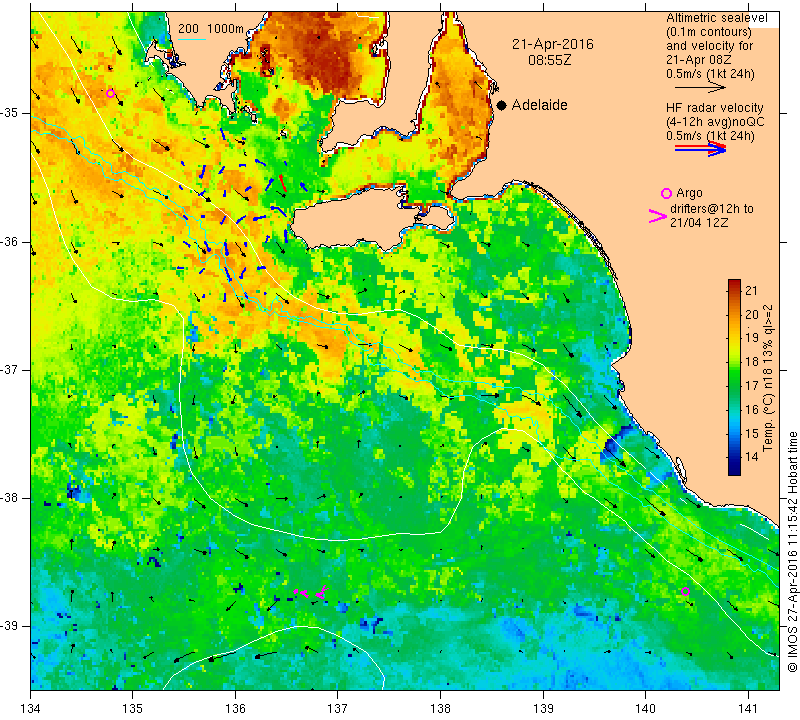Click the 'HF radar velocity' legend heading
This screenshot has height=720, width=800.
pos(714,108)
